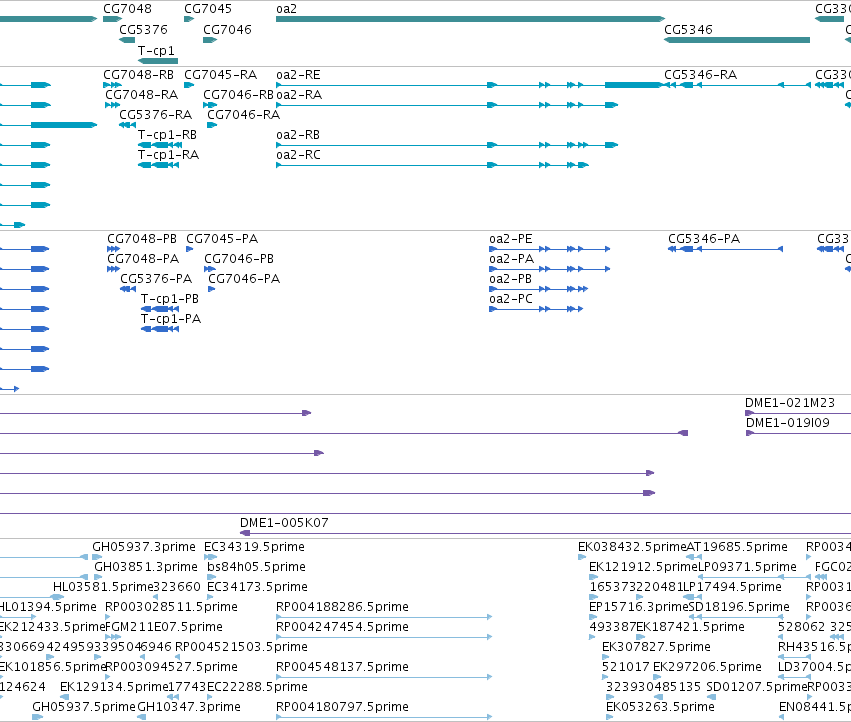Click the EK307827.5prime EST label
Screen dimensions: 851x722
coord(656,647)
